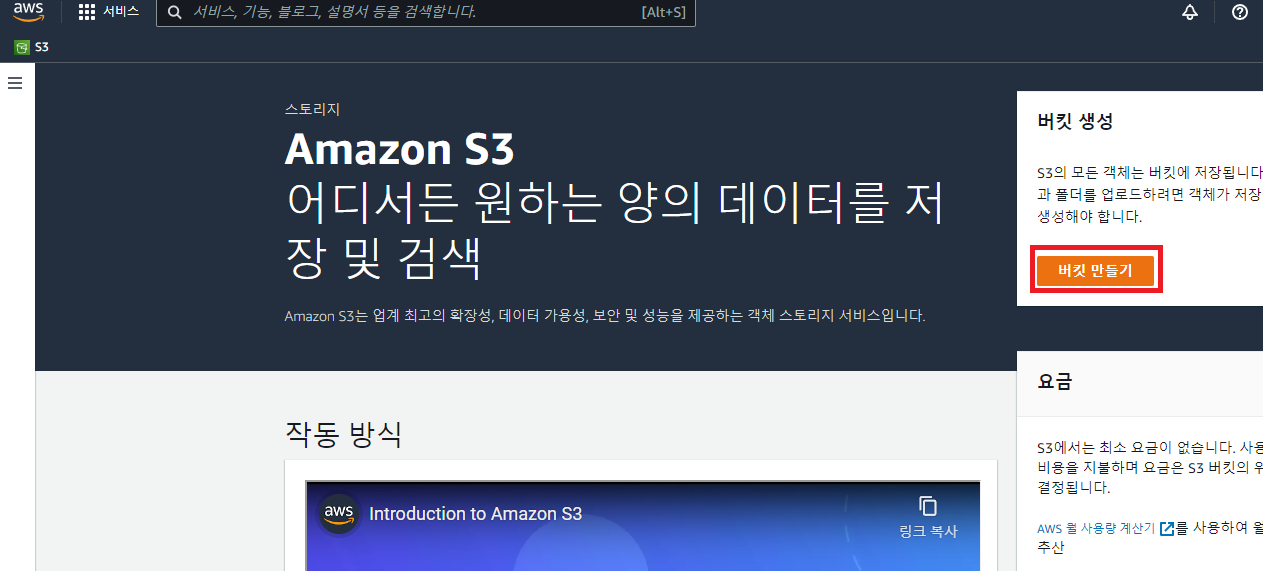1263x571 pixels.
Task: Open notifications bell icon
Action: coord(1190,13)
